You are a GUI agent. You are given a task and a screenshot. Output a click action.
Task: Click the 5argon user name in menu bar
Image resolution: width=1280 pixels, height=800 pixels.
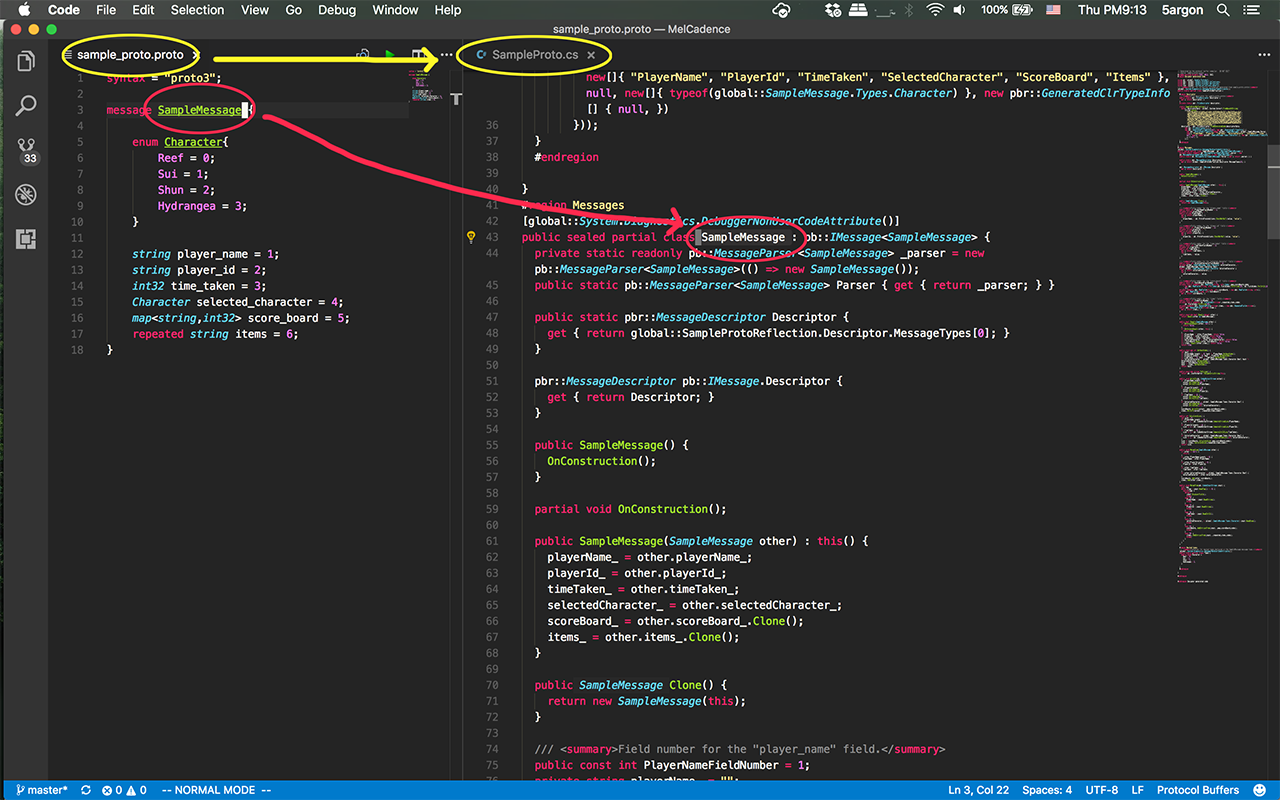[1183, 10]
